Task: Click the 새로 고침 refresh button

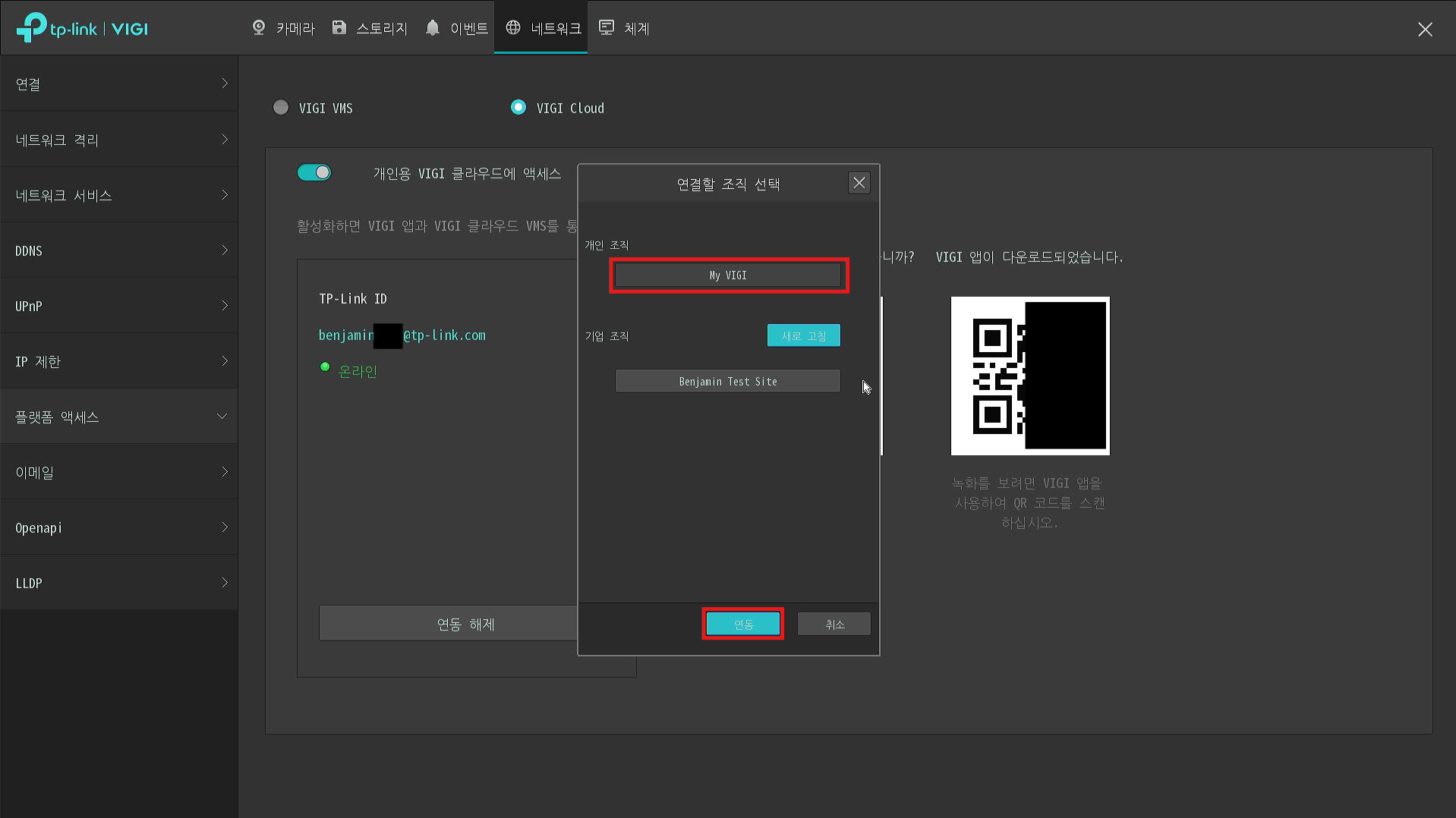Action: [803, 335]
